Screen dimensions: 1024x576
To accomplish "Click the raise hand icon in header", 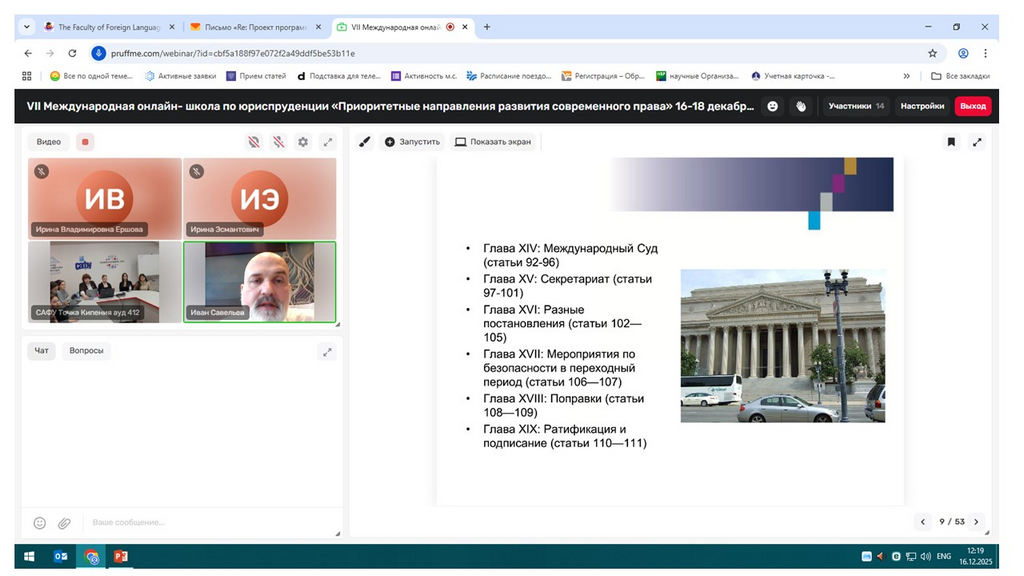I will pos(801,106).
